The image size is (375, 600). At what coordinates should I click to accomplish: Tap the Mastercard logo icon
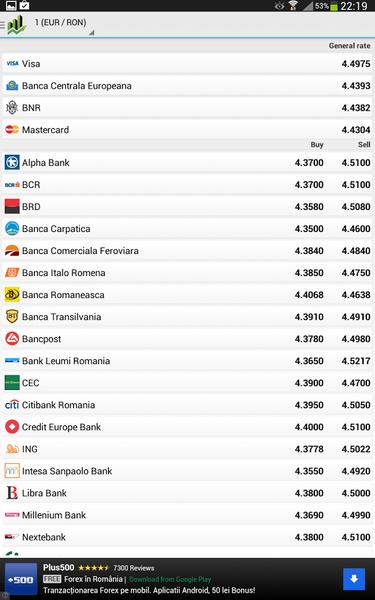pos(12,130)
